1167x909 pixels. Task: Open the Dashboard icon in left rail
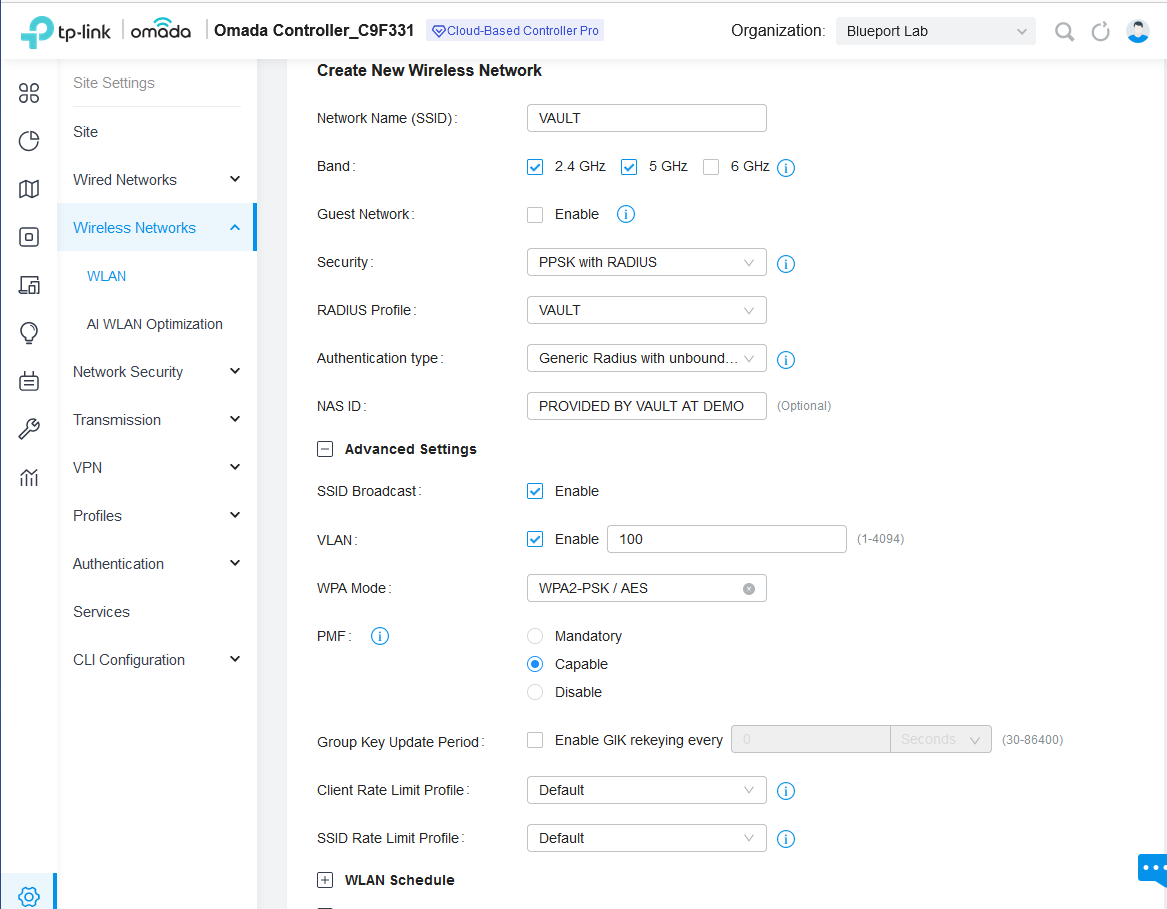(29, 94)
